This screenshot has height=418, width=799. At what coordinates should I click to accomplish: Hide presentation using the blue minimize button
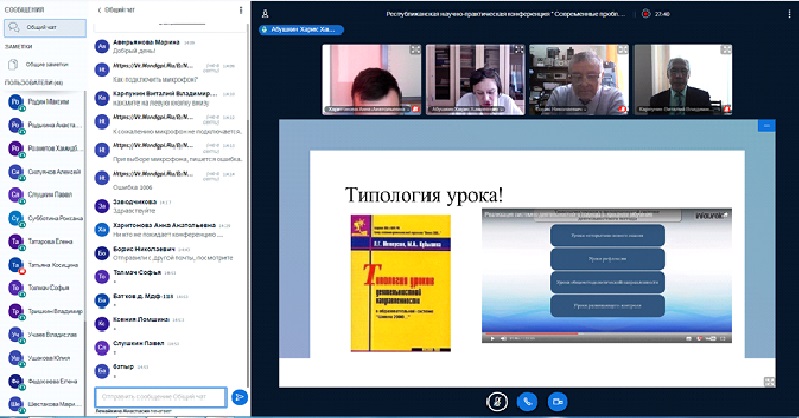click(767, 126)
